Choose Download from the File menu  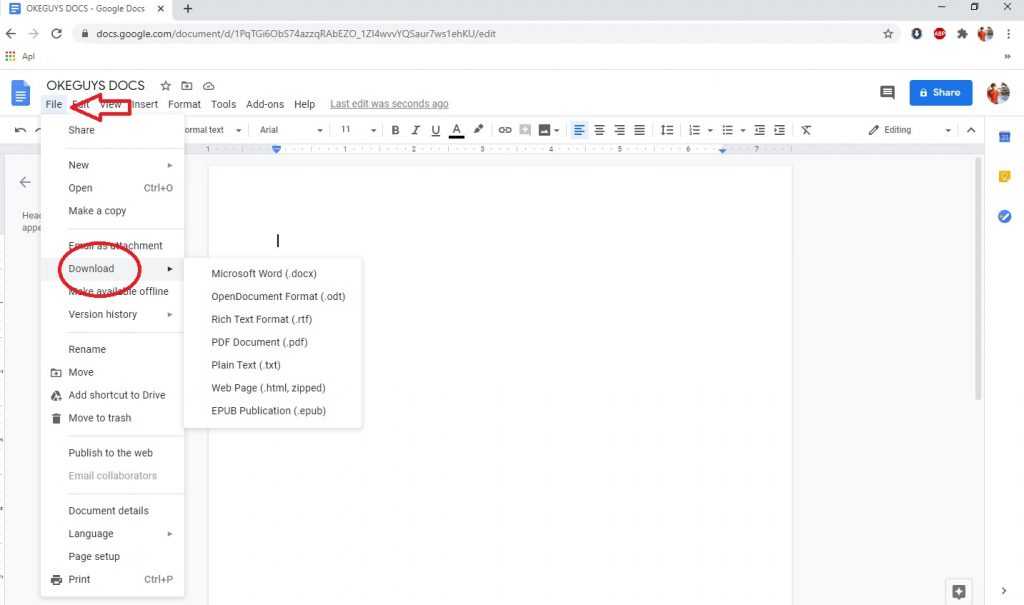click(112, 269)
